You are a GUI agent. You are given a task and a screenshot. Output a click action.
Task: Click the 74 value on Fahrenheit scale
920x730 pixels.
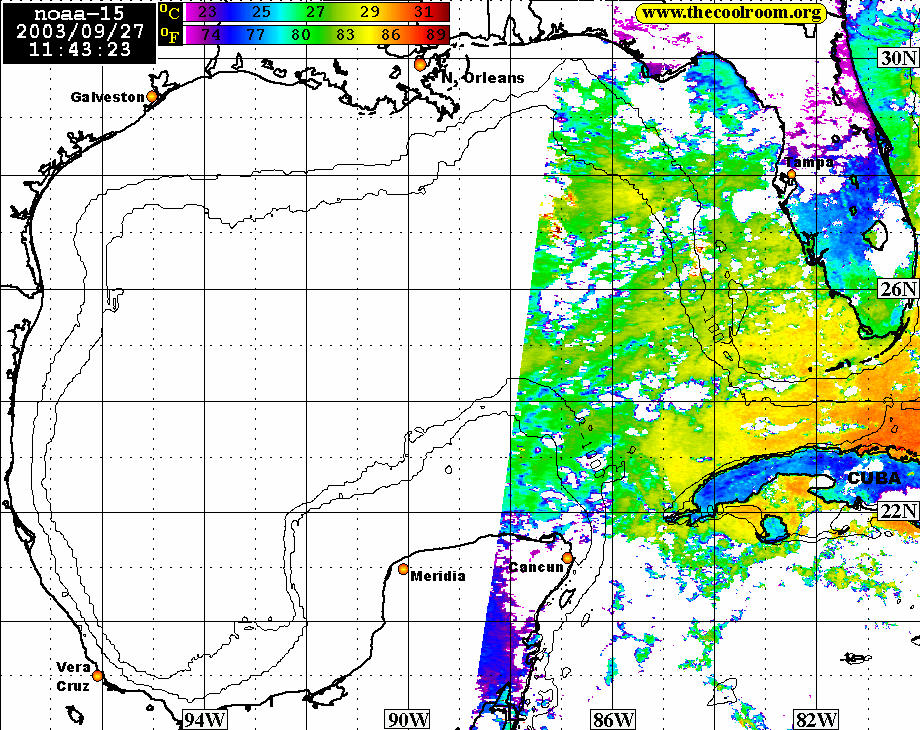(211, 35)
